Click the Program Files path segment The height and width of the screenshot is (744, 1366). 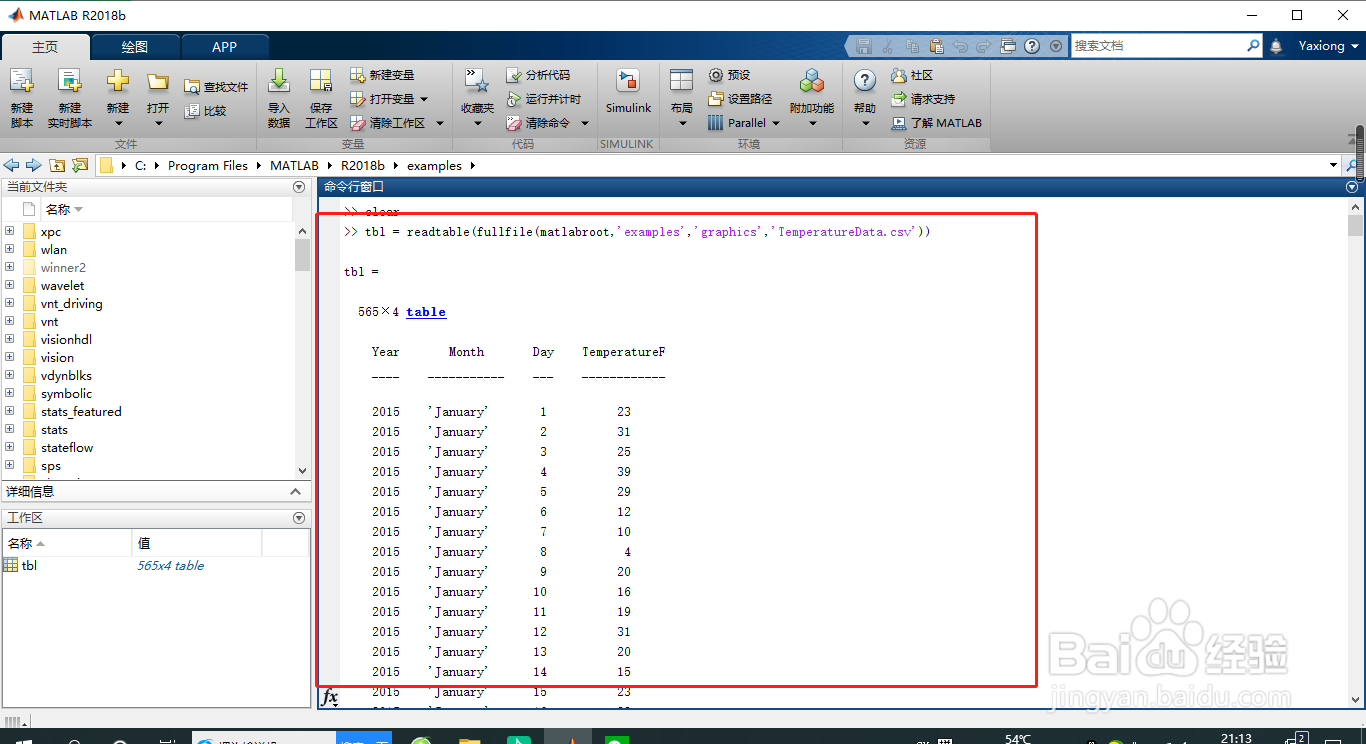208,166
